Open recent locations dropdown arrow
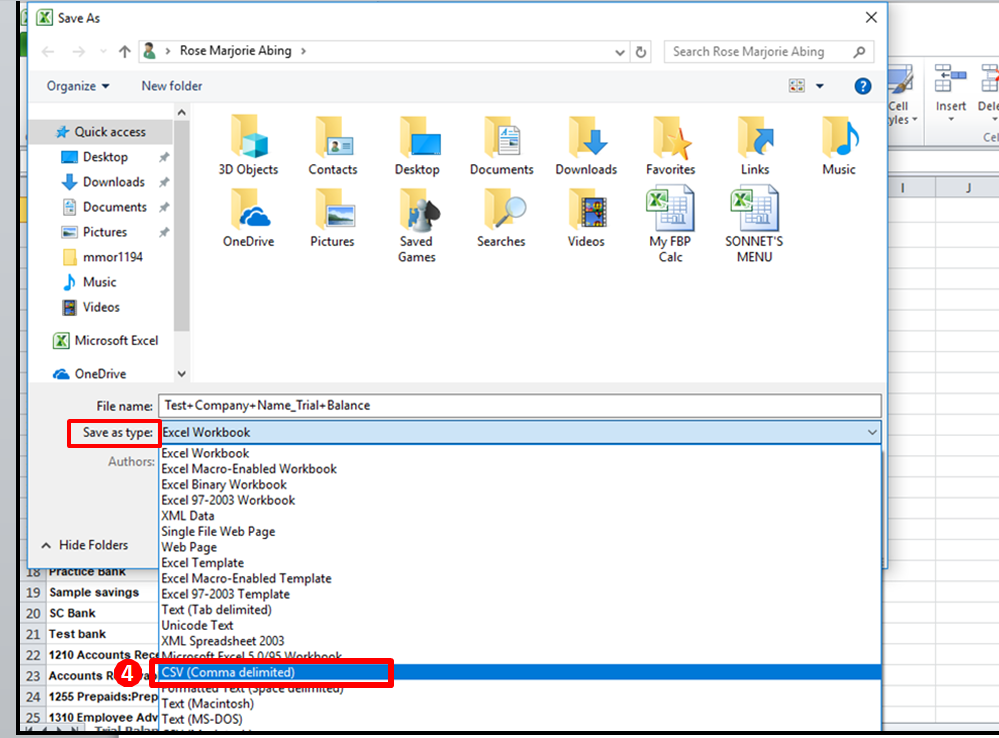This screenshot has width=999, height=738. [103, 52]
